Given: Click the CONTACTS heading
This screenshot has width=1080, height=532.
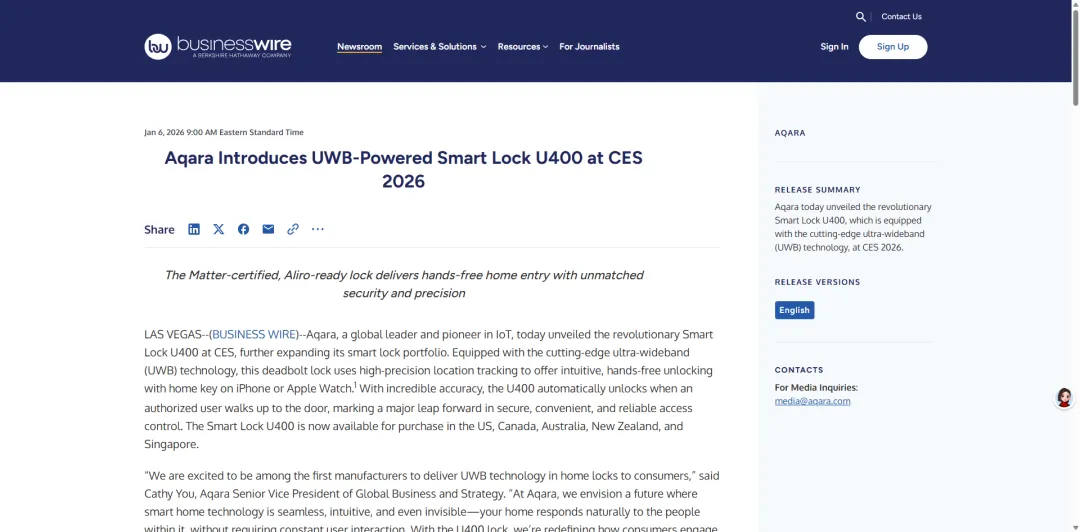Looking at the screenshot, I should coord(799,370).
